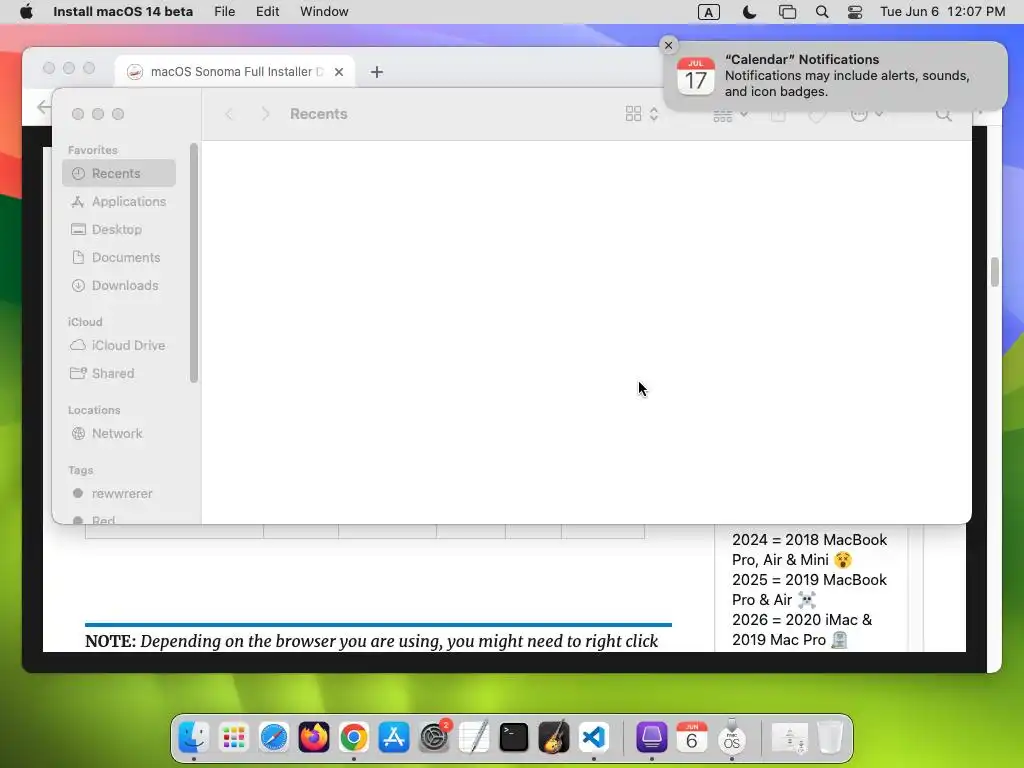The image size is (1024, 768).
Task: Click the browser back arrow behind the dialog
Action: pos(44,107)
